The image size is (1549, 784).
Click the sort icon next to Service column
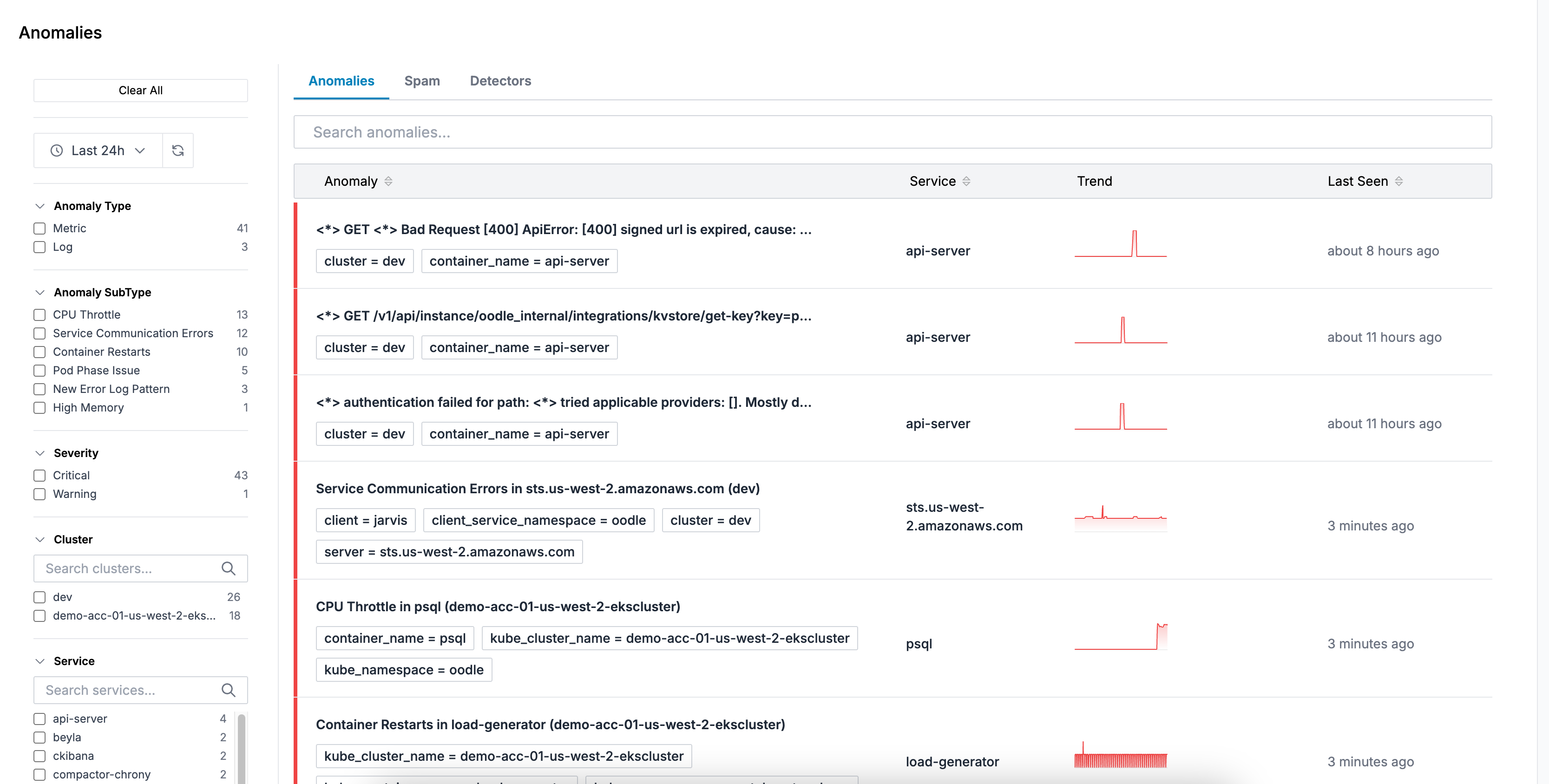click(966, 181)
